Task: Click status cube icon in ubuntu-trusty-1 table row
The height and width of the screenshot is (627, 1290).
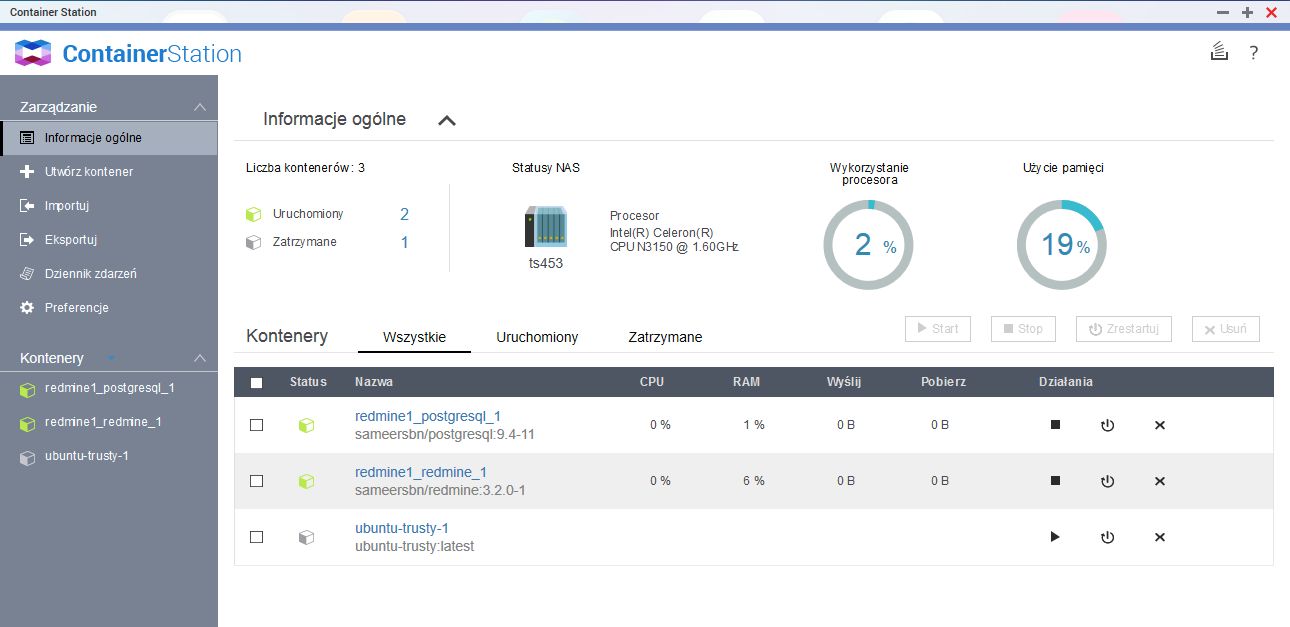Action: coord(307,537)
